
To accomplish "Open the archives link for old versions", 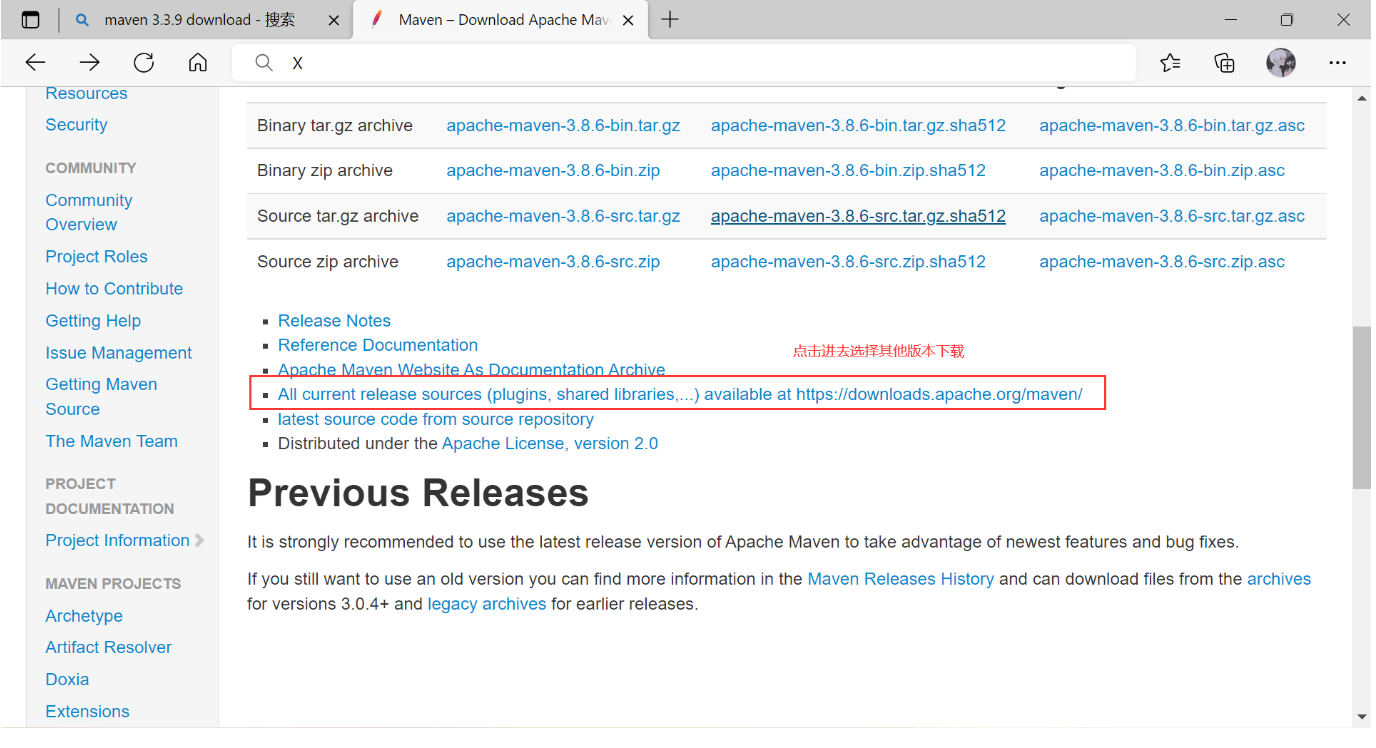I will point(1279,579).
